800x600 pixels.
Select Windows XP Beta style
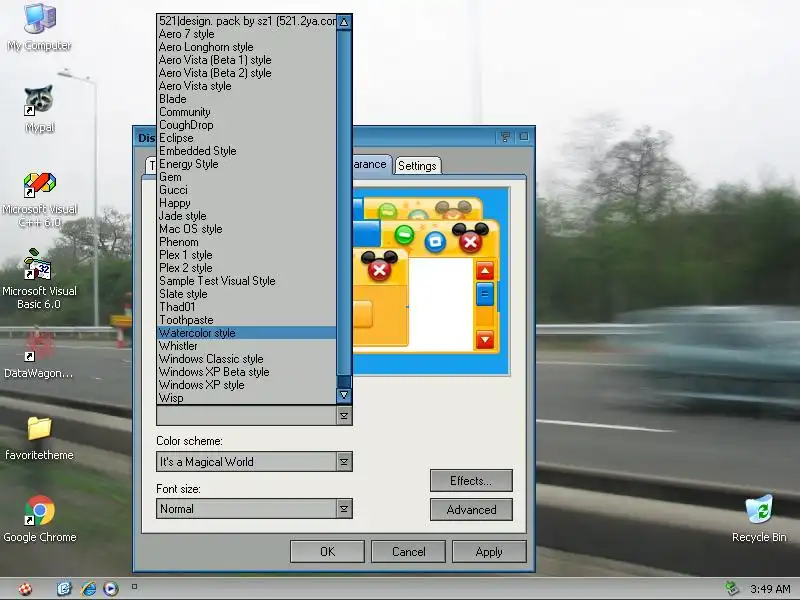coord(247,372)
